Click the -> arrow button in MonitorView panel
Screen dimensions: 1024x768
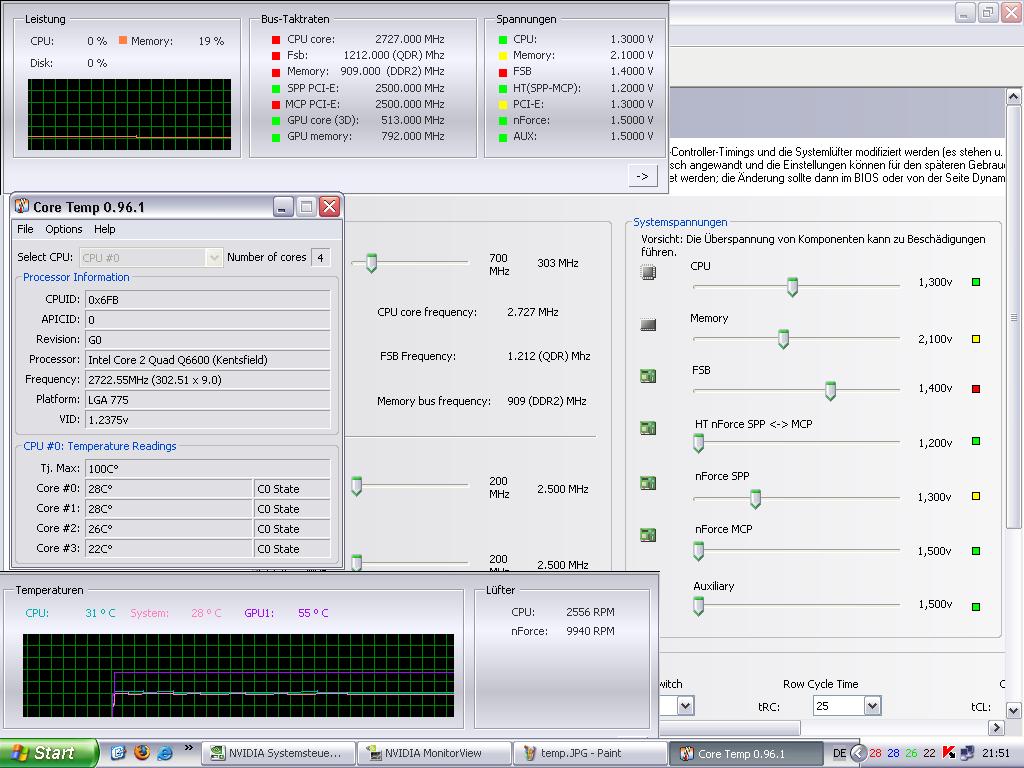643,176
